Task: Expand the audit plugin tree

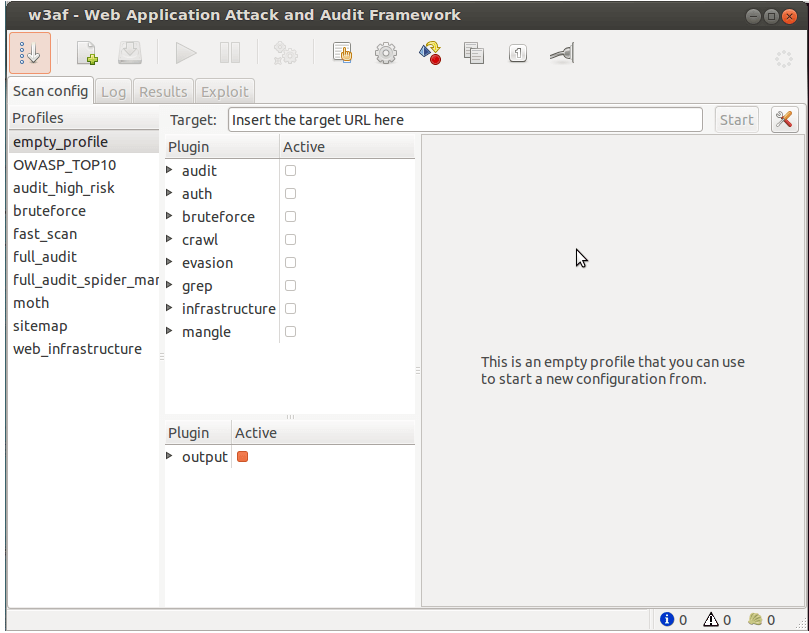Action: click(169, 170)
